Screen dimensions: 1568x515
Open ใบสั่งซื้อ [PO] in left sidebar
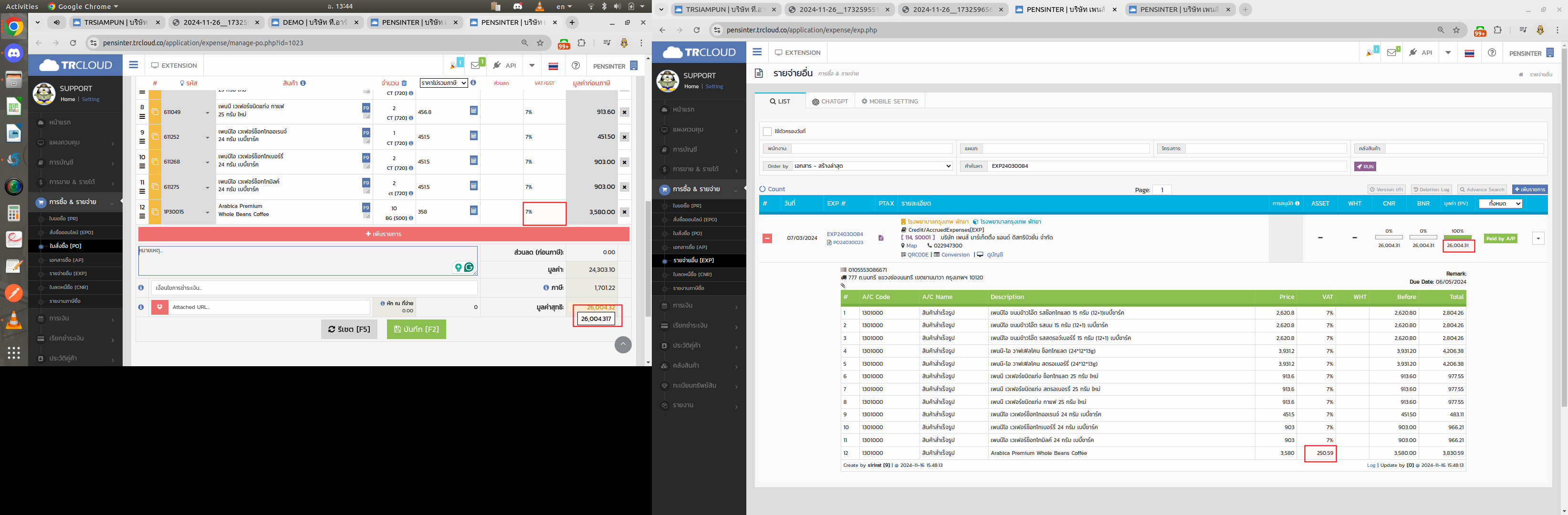(x=75, y=246)
